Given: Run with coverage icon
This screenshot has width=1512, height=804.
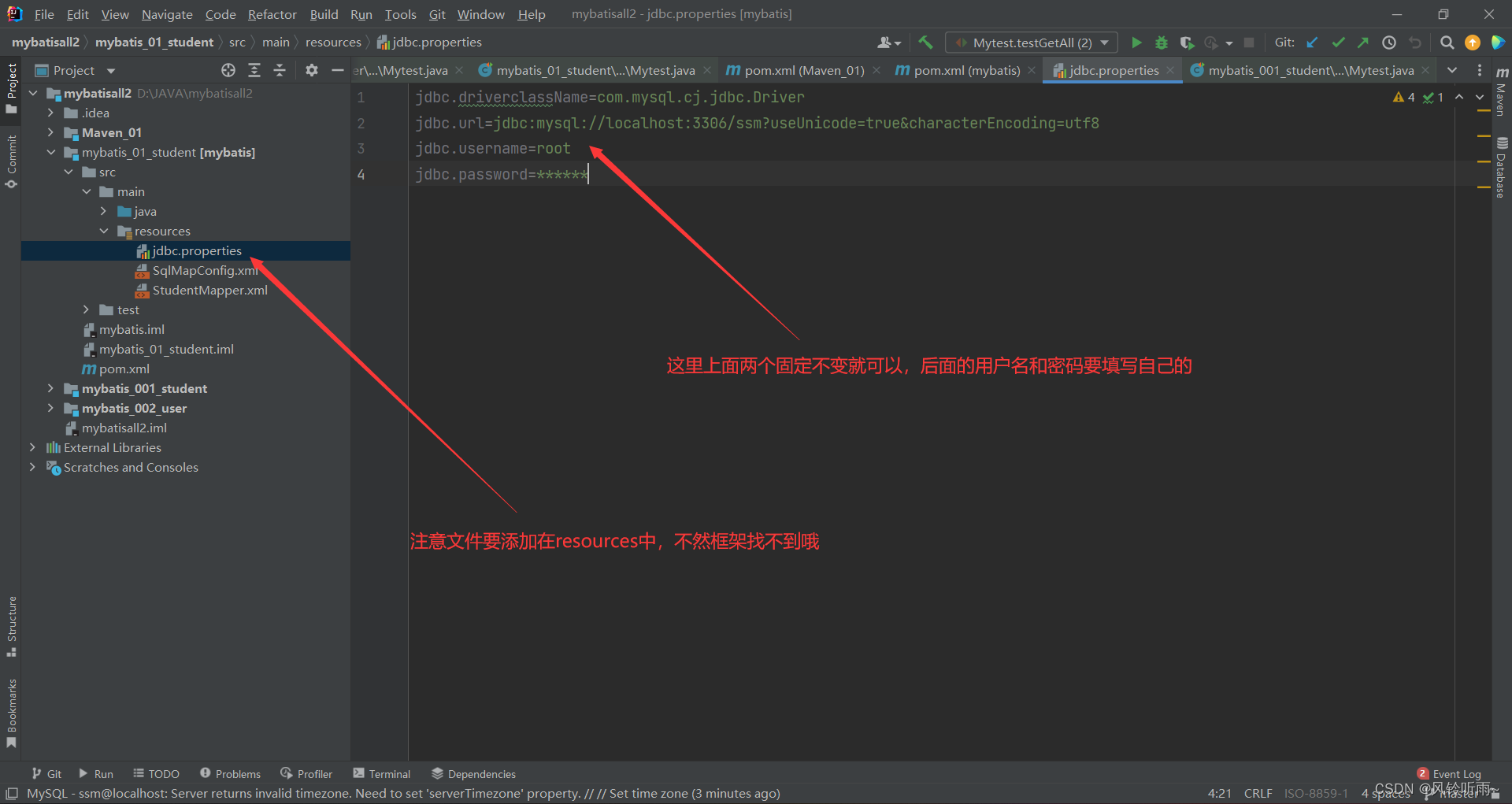Looking at the screenshot, I should coord(1187,43).
